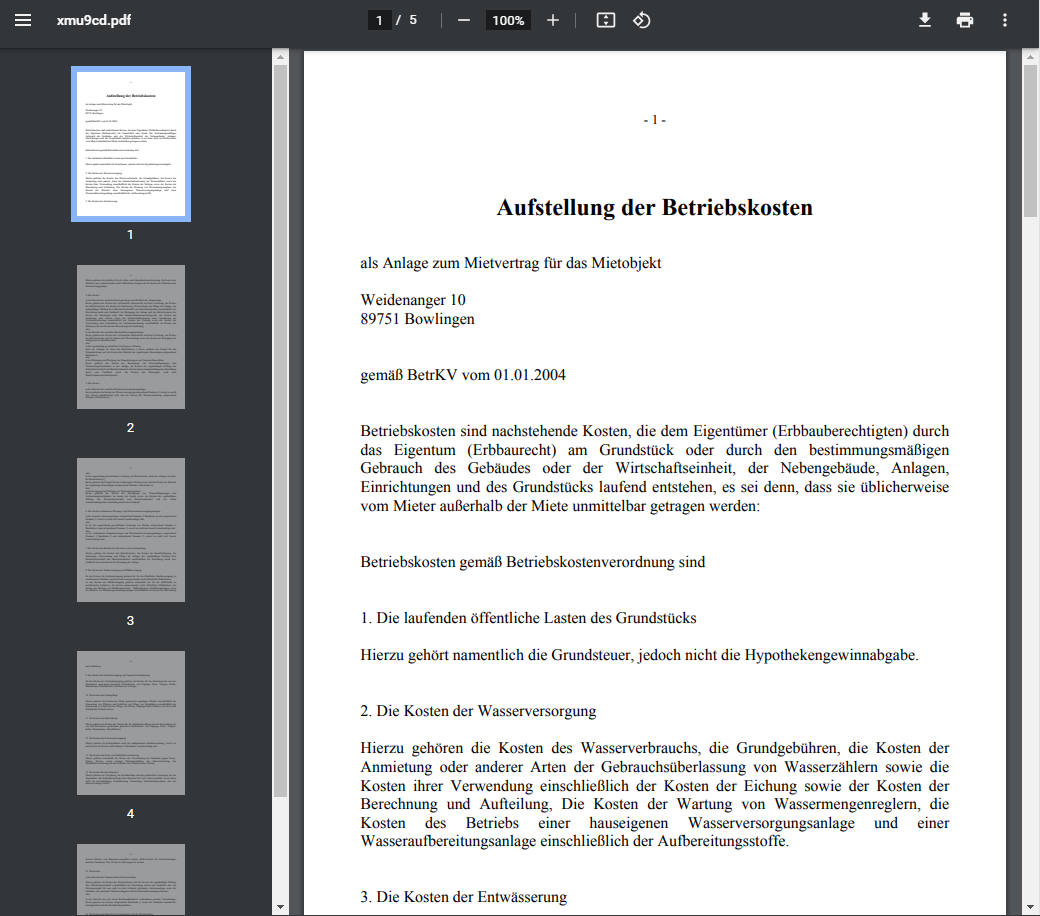
Task: Go to page 4 thumbnail
Action: (131, 723)
